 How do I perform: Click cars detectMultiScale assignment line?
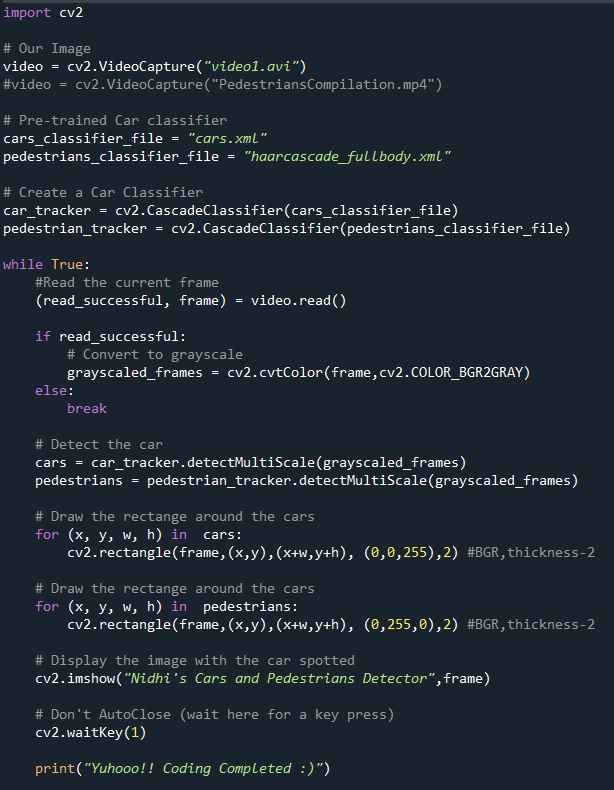[x=251, y=463]
